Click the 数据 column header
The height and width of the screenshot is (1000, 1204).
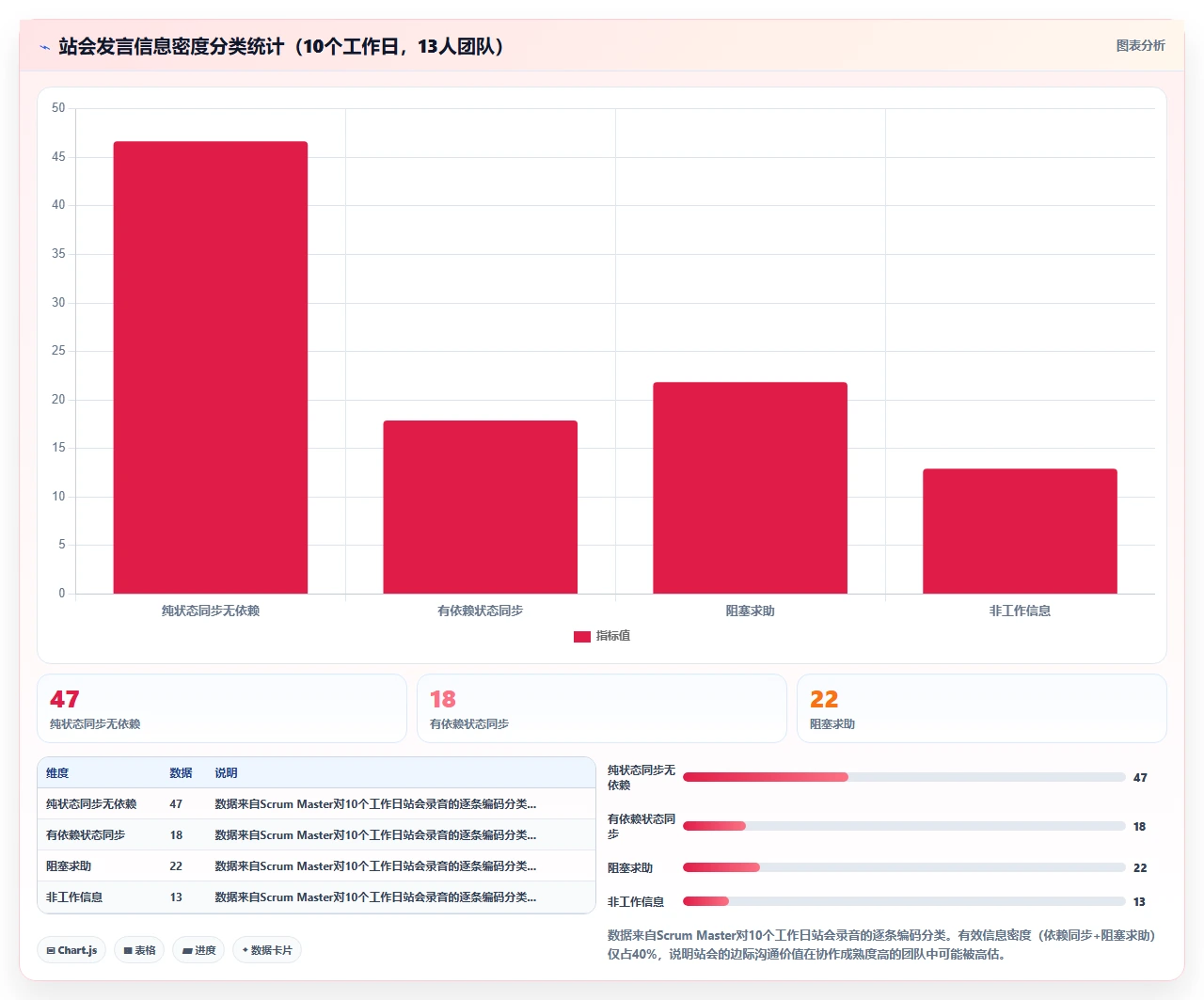(181, 773)
